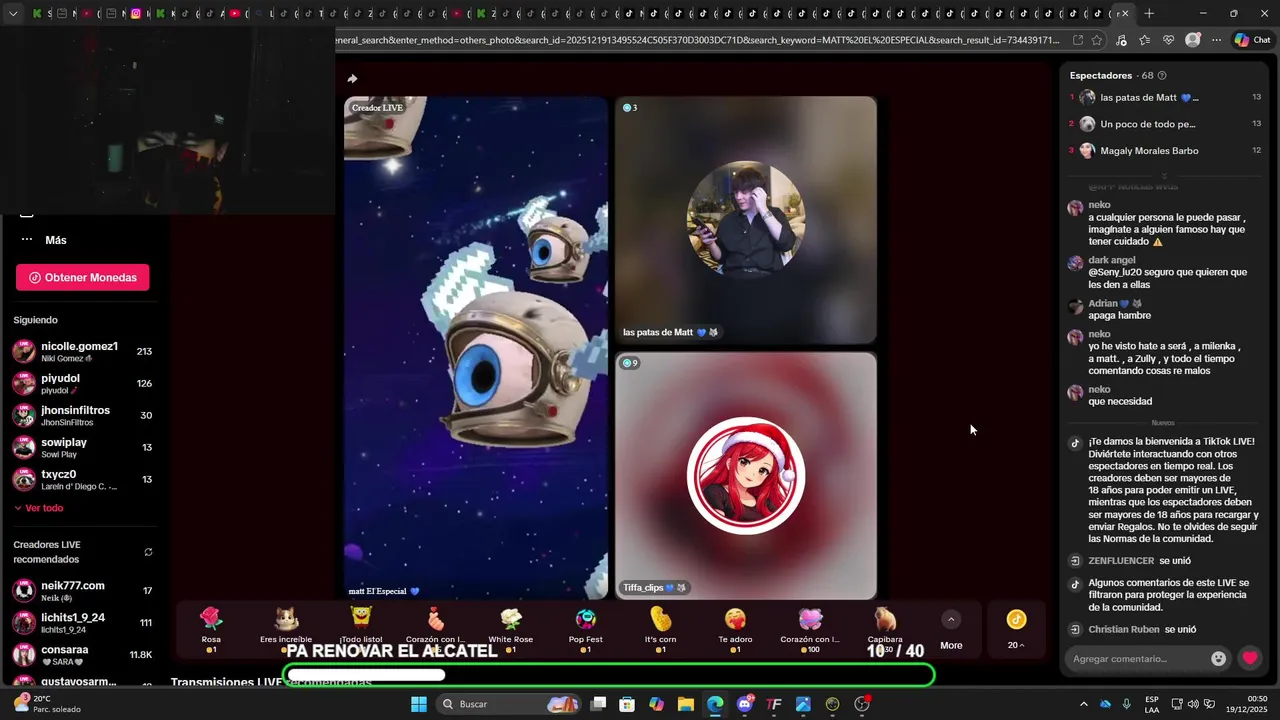Click the taskbar microphone tray icon
The height and width of the screenshot is (720, 1280).
tap(1126, 704)
